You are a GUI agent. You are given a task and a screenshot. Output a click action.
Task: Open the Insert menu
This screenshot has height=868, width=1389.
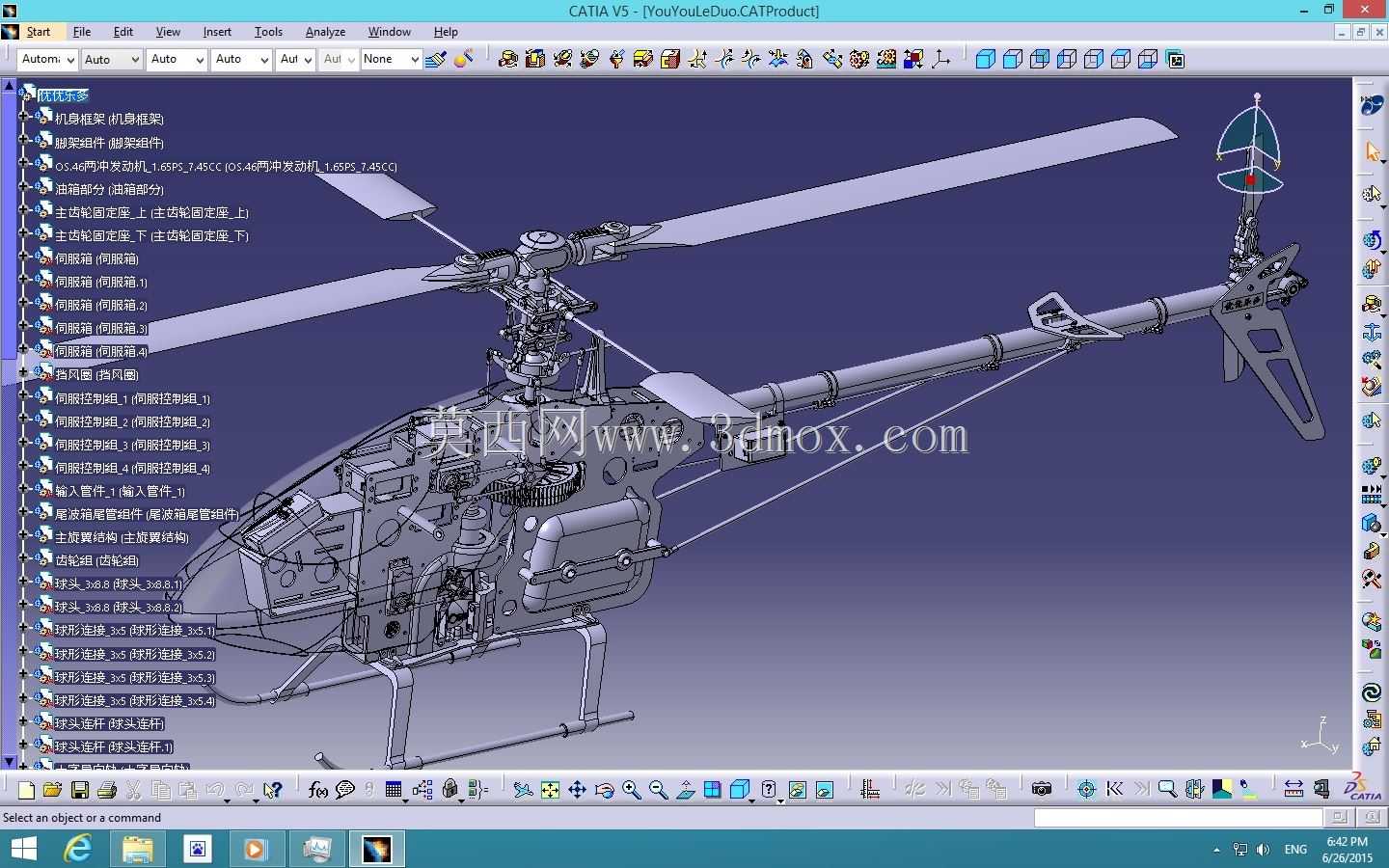click(217, 32)
